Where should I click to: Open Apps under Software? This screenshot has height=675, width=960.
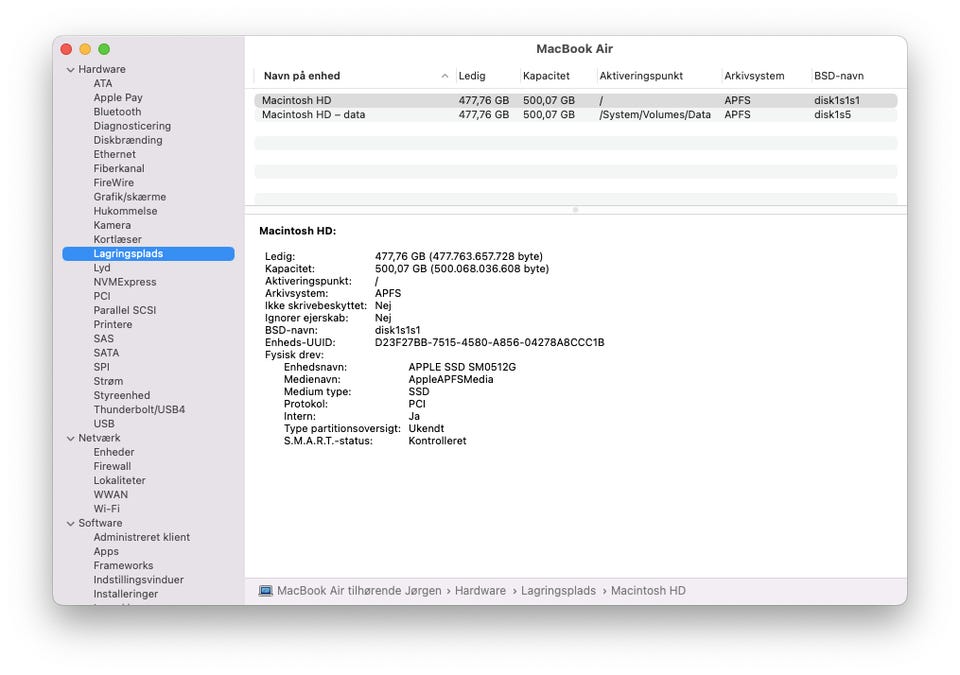click(x=106, y=551)
